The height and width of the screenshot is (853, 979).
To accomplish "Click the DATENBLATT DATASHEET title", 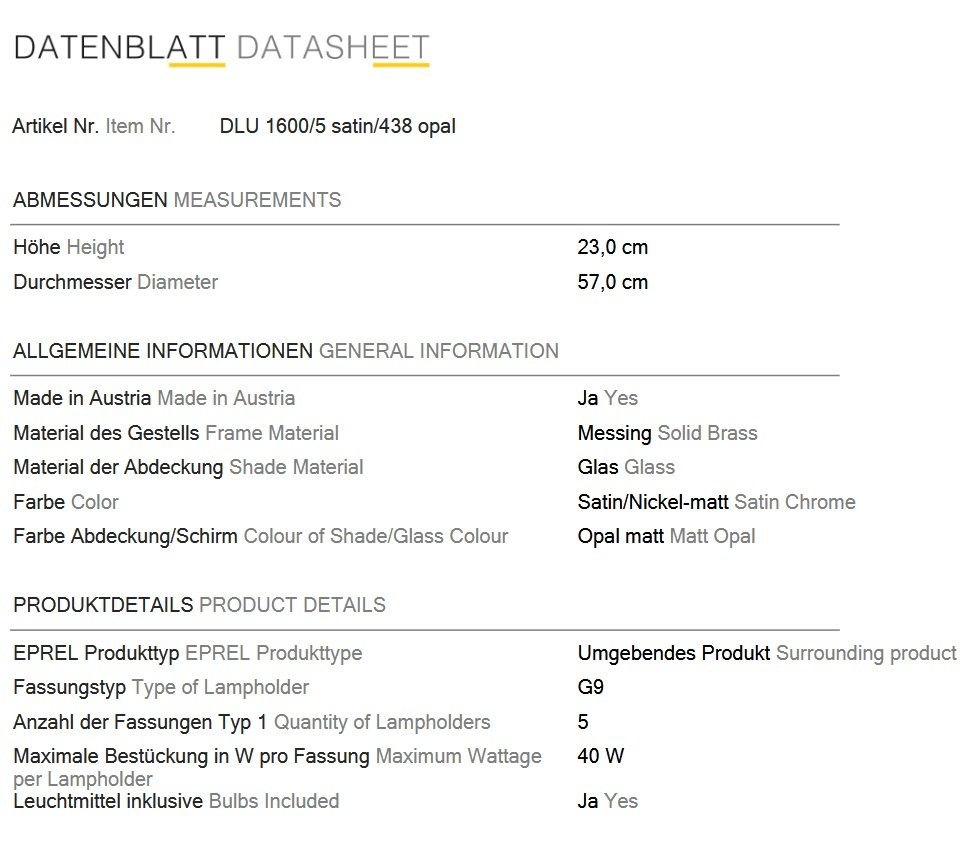I will click(222, 48).
